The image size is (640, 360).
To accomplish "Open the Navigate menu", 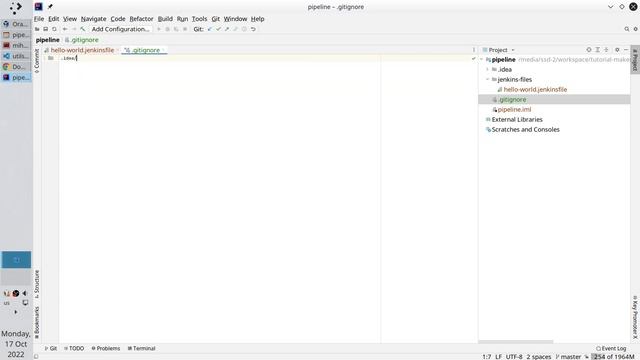I will click(x=93, y=19).
